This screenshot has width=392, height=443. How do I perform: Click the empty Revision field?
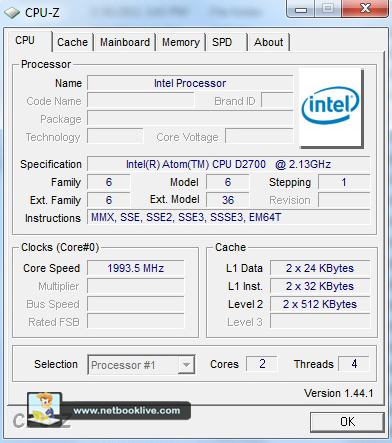(344, 200)
